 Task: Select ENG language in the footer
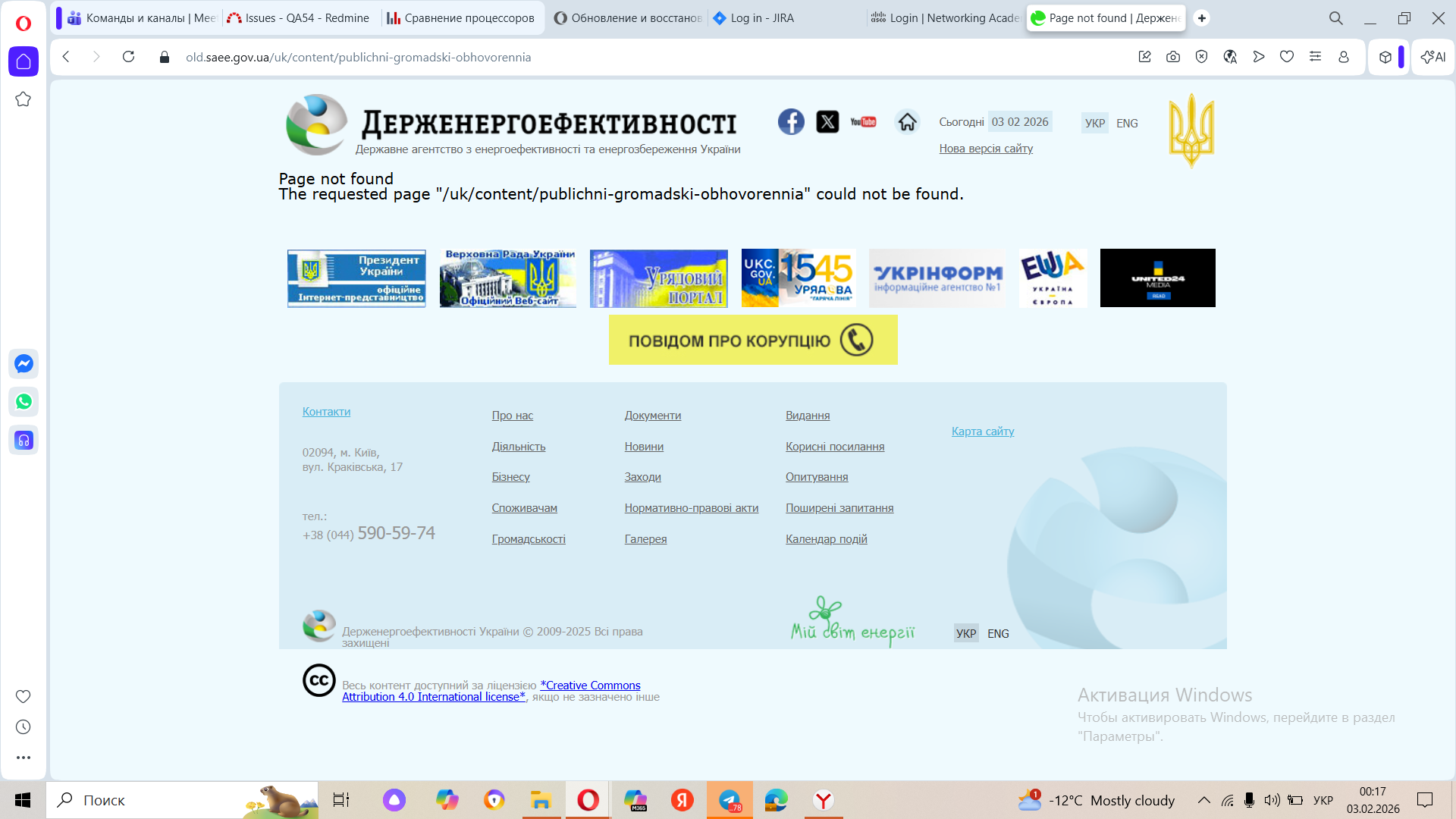point(998,633)
